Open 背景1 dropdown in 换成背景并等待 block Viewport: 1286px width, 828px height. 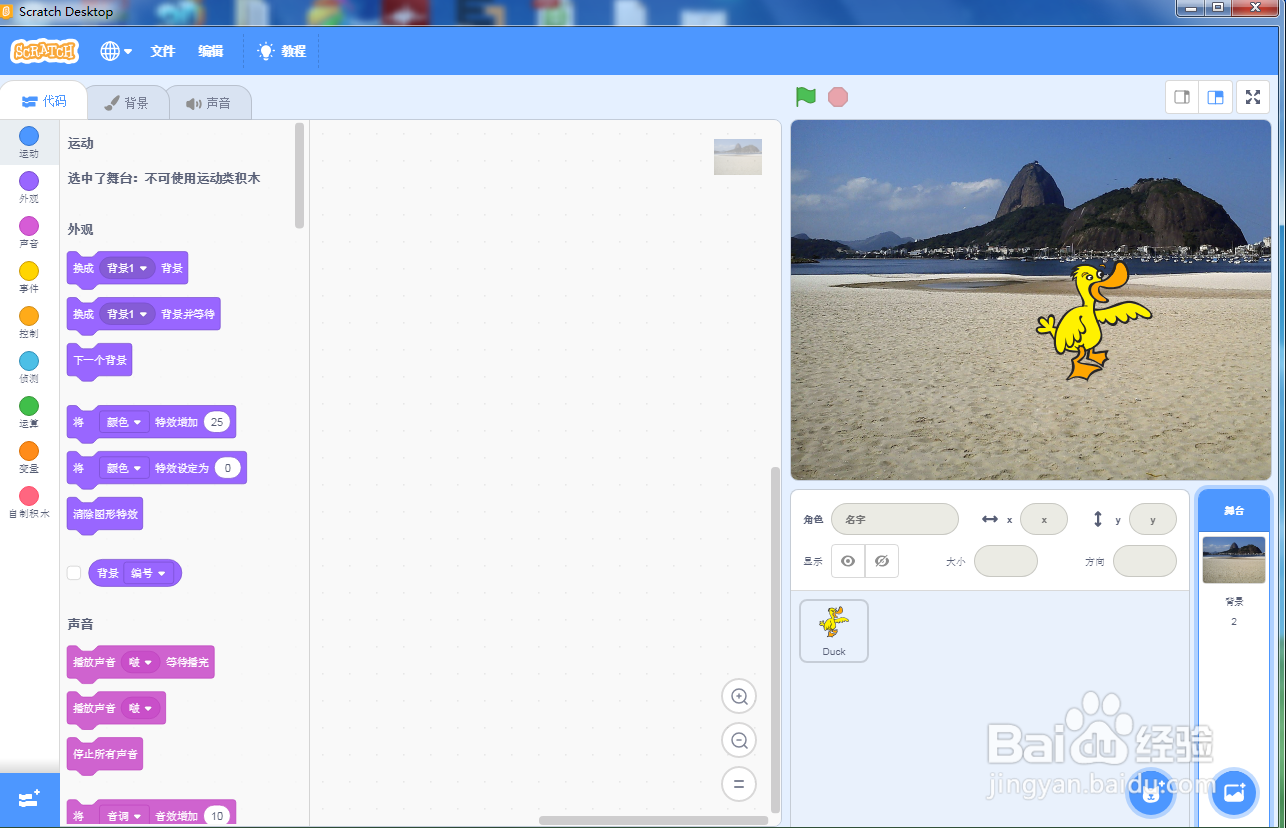click(126, 314)
